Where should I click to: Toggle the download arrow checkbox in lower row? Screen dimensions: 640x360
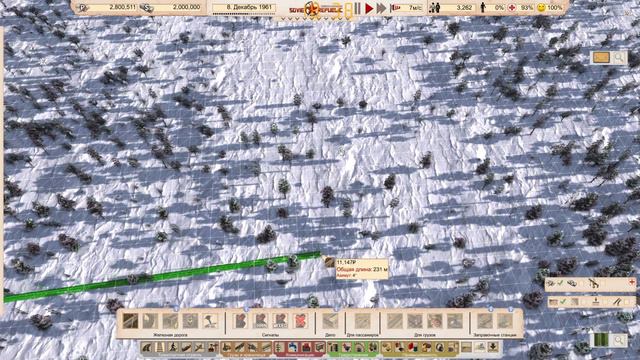pos(605,302)
